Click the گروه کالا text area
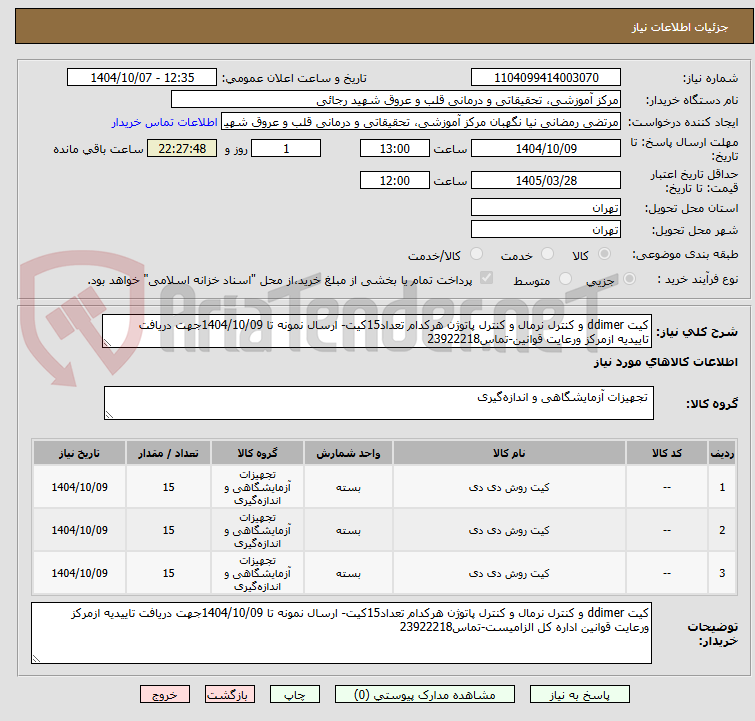The width and height of the screenshot is (755, 721). click(378, 403)
